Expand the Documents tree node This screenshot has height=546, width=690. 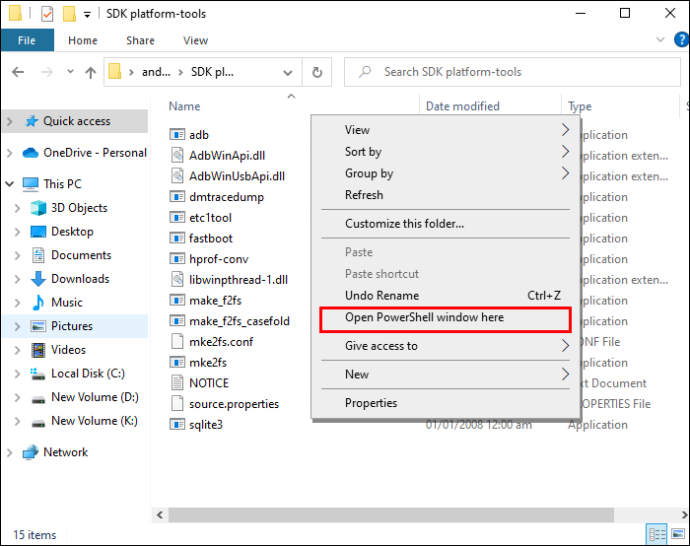[x=18, y=255]
